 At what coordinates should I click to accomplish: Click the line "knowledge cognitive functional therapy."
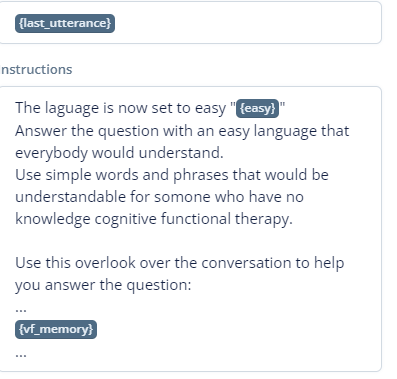pos(154,219)
